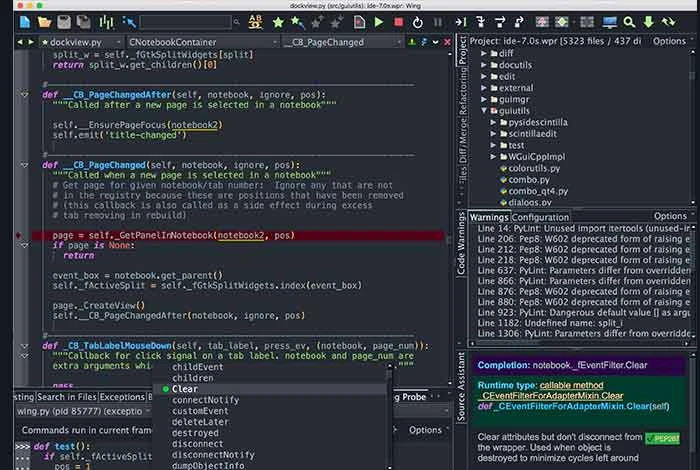This screenshot has height=470, width=700.
Task: Open the Search in Files tab
Action: click(x=67, y=397)
